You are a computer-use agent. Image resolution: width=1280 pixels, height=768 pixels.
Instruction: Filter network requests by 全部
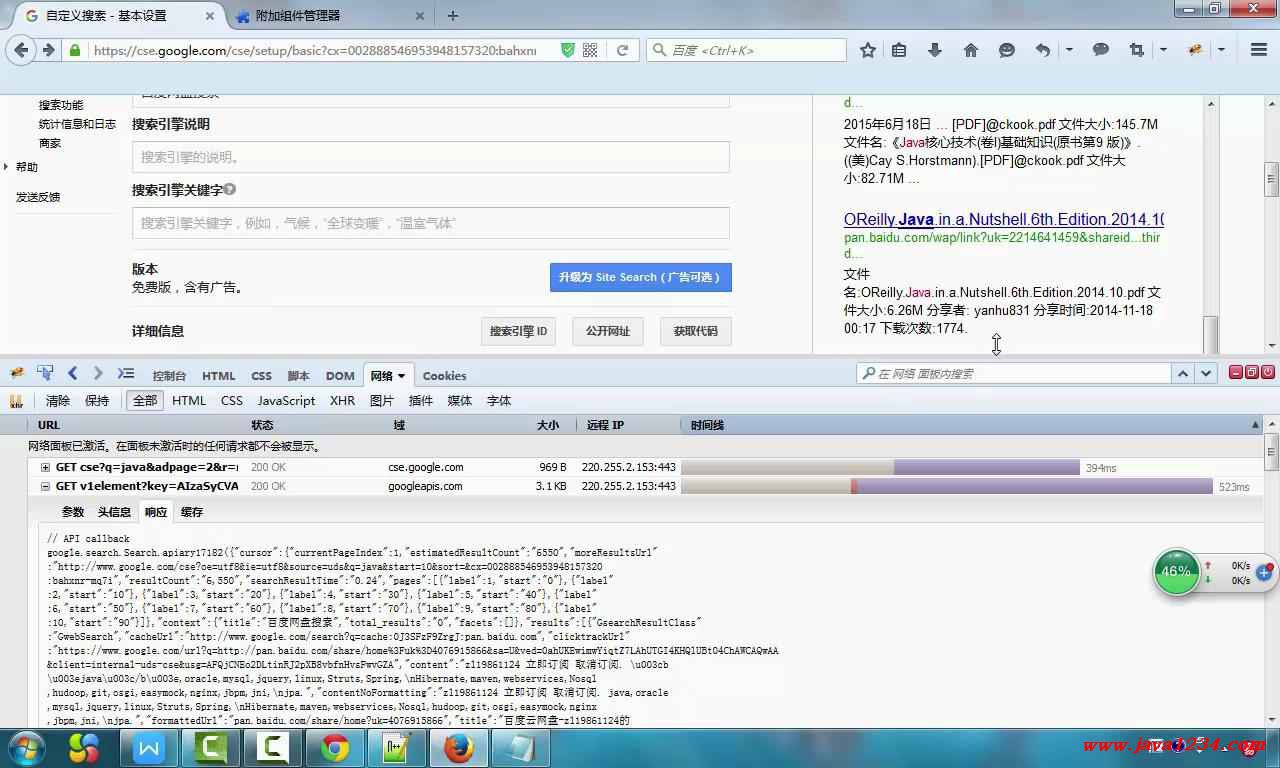pyautogui.click(x=145, y=401)
